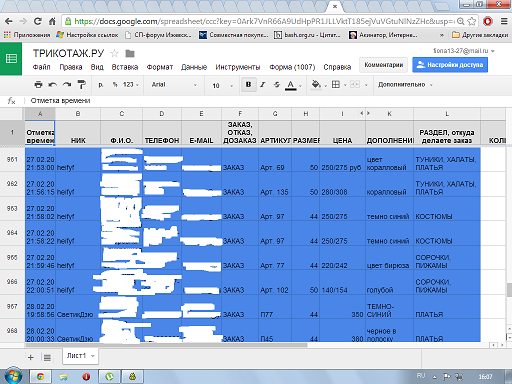Click the print icon in toolbar
512x384 pixels.
(39, 85)
